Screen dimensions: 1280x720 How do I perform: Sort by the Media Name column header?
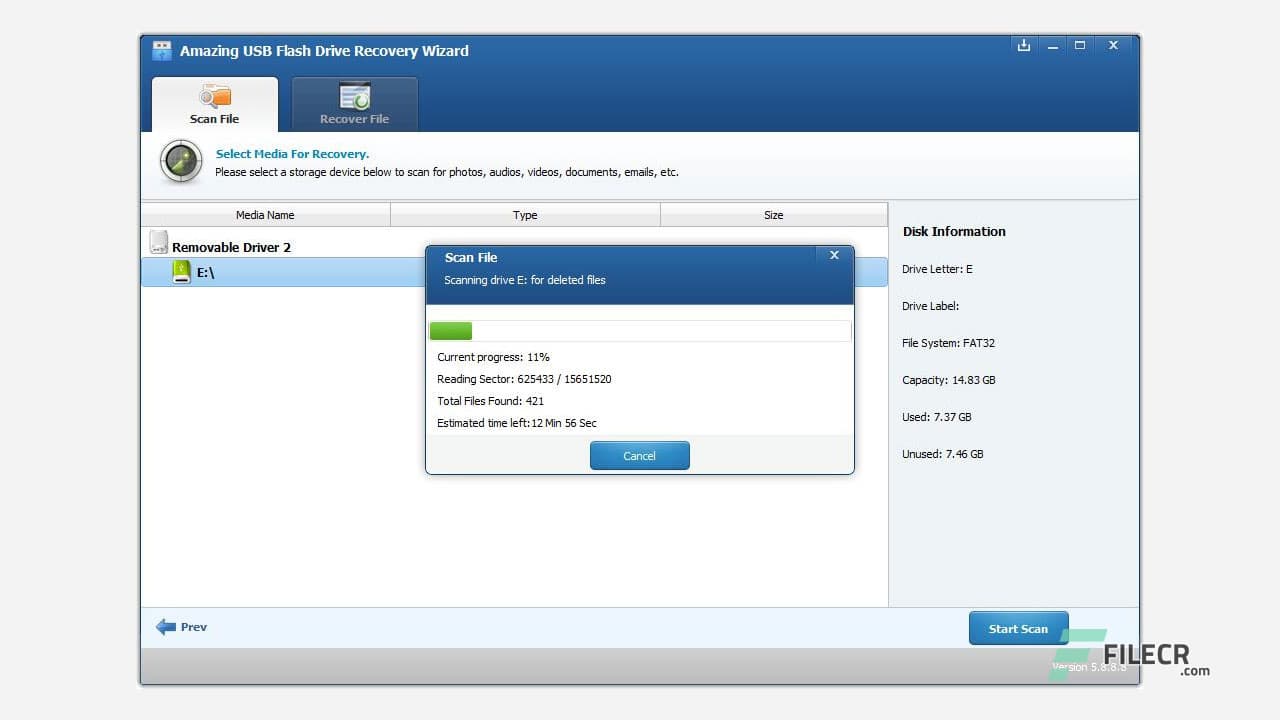(x=264, y=214)
